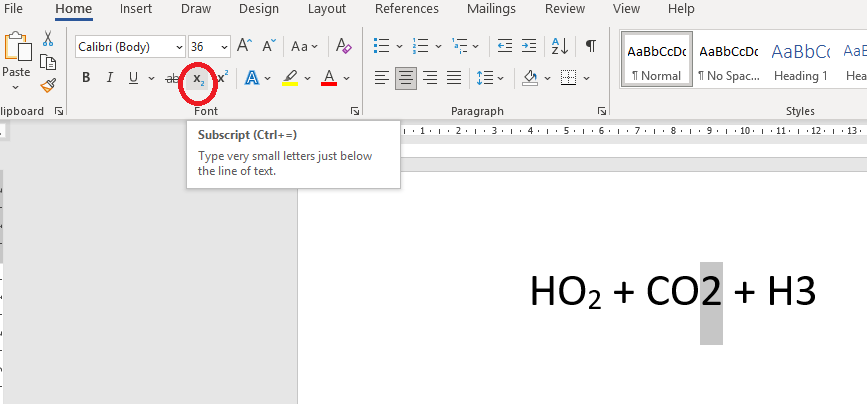Open borders dropdown arrow
Image resolution: width=867 pixels, height=404 pixels.
(587, 78)
